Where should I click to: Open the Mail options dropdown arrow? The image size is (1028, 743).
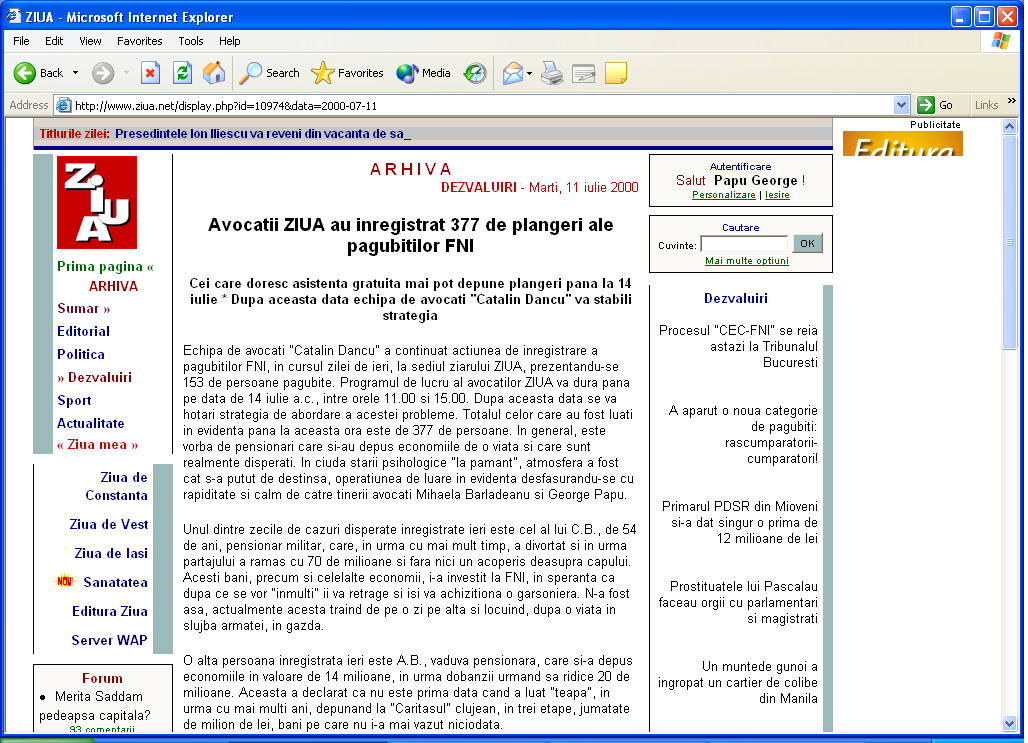click(529, 73)
